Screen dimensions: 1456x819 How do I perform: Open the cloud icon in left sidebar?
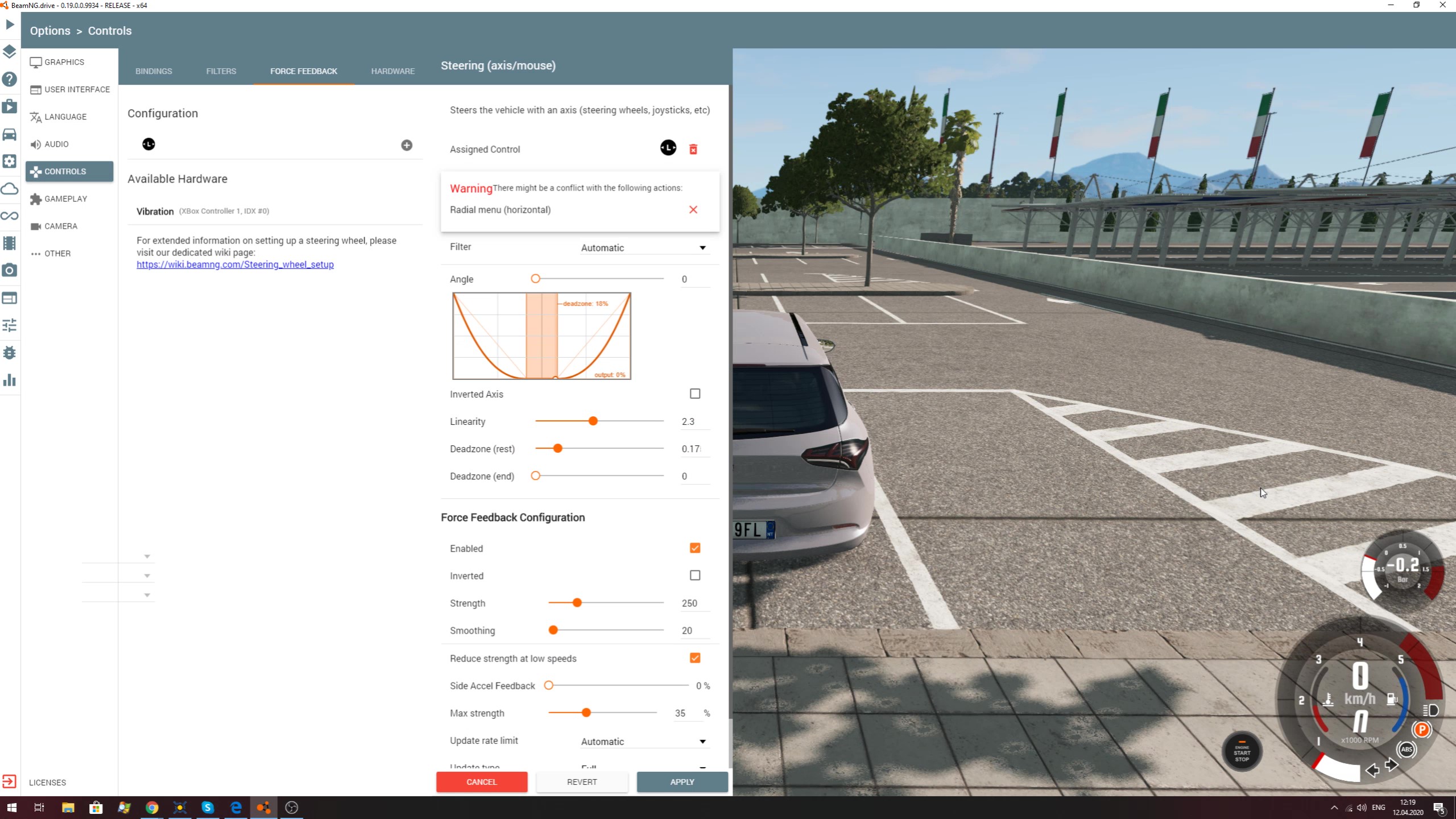[x=10, y=189]
